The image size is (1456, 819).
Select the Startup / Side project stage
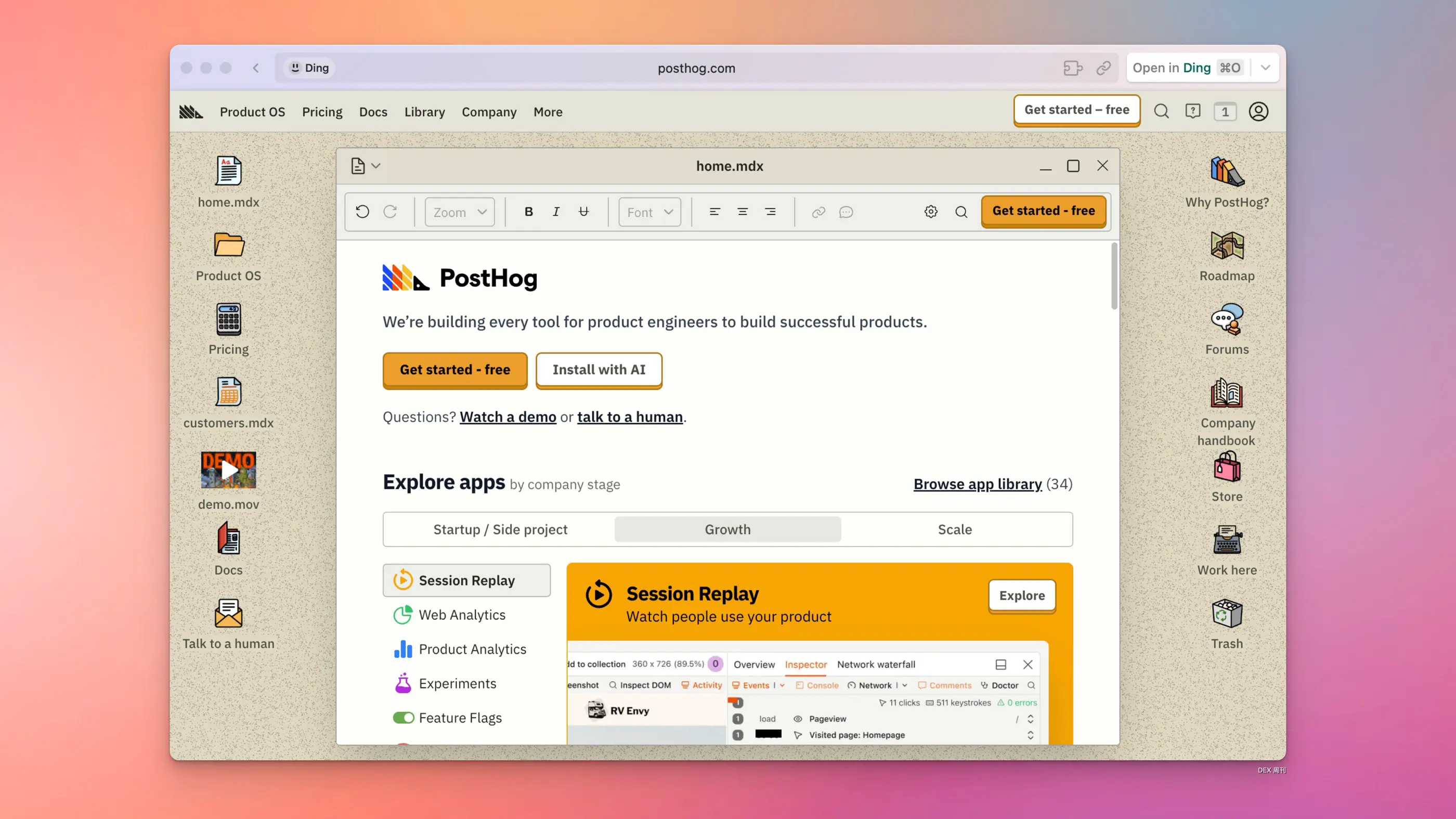pos(500,529)
